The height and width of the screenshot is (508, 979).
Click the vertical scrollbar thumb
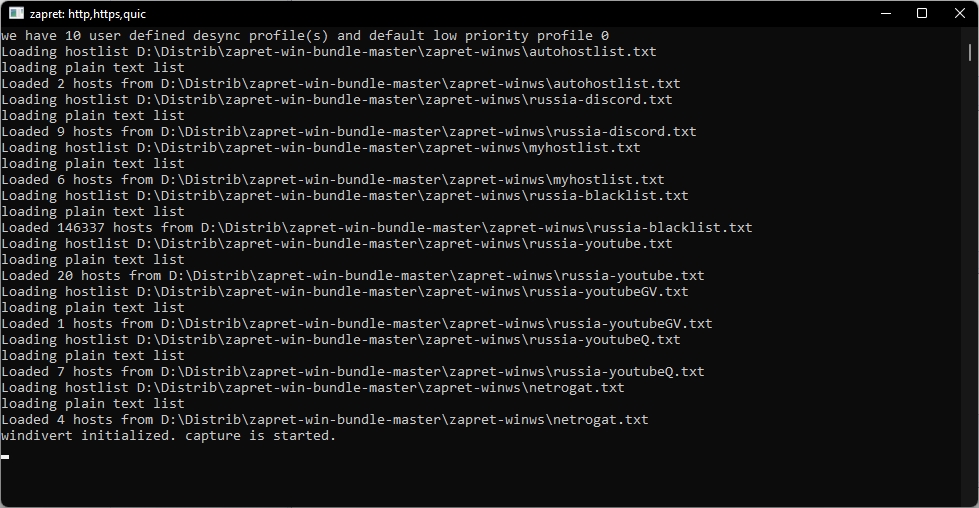(970, 52)
